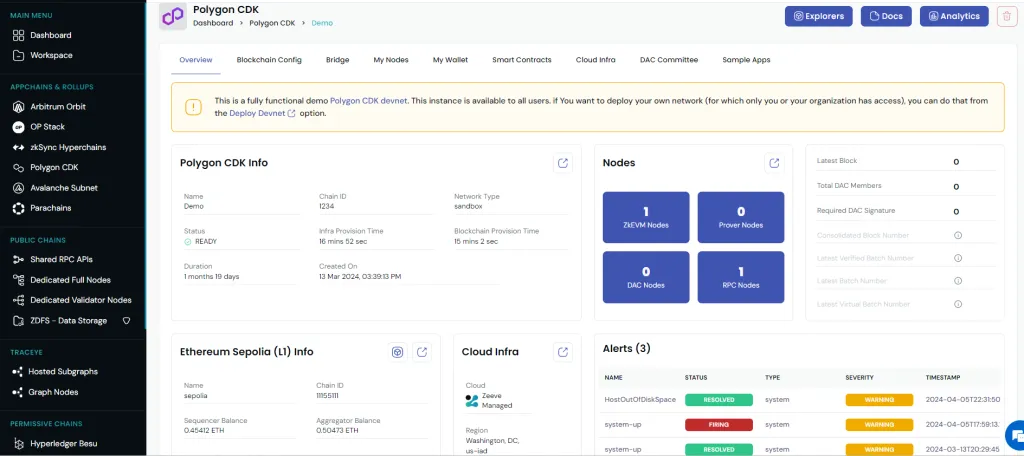Open Hyperledger Besu in the sidebar
The height and width of the screenshot is (456, 1024).
[x=56, y=444]
